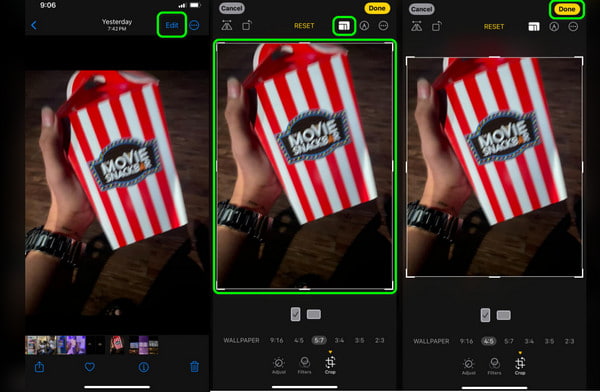Select 5:7 ratio in the middle screen

[x=319, y=340]
